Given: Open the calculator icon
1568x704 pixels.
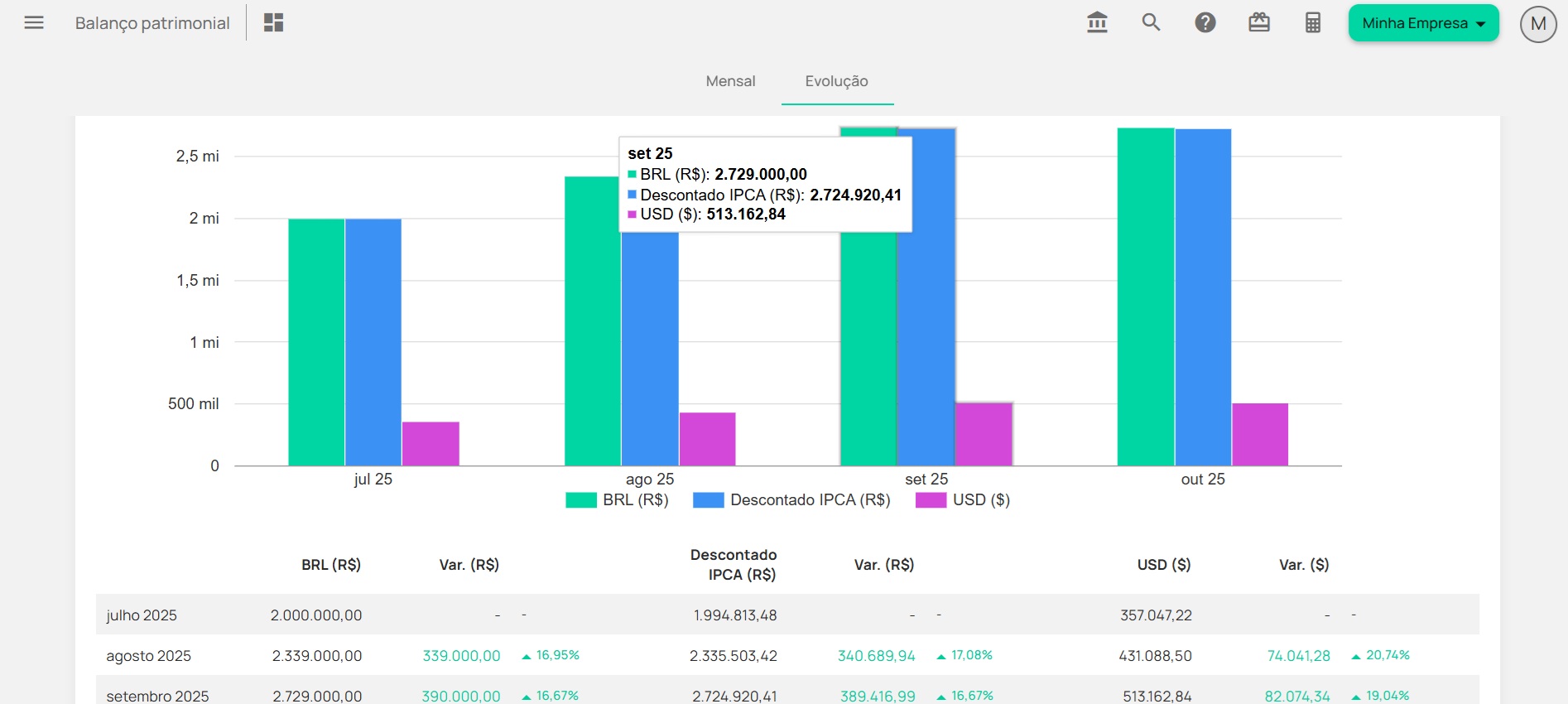Looking at the screenshot, I should pyautogui.click(x=1313, y=23).
